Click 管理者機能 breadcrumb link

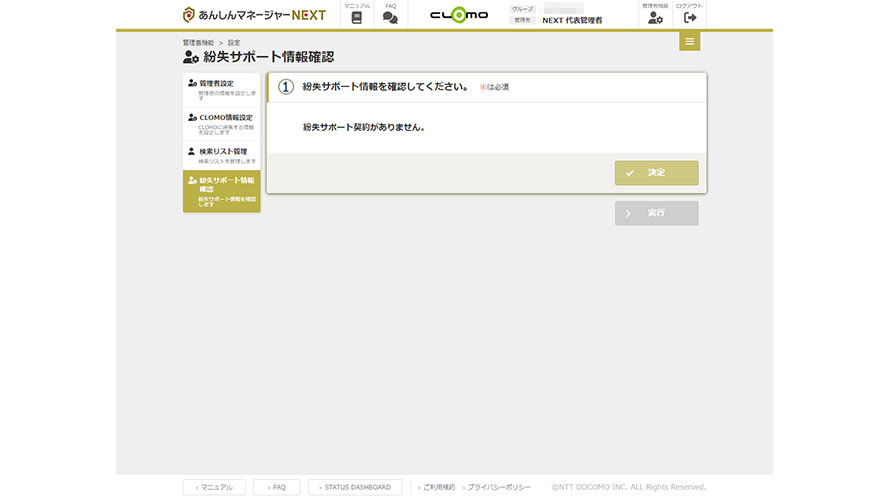coord(198,43)
